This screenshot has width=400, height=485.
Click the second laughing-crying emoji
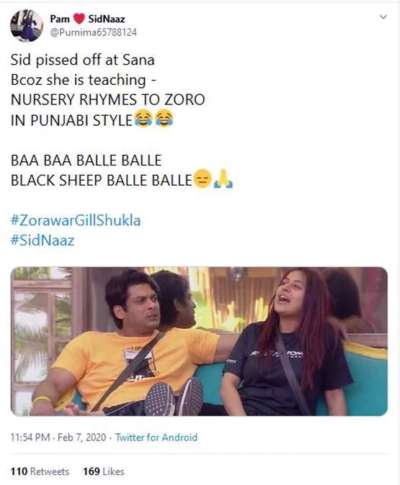[164, 119]
